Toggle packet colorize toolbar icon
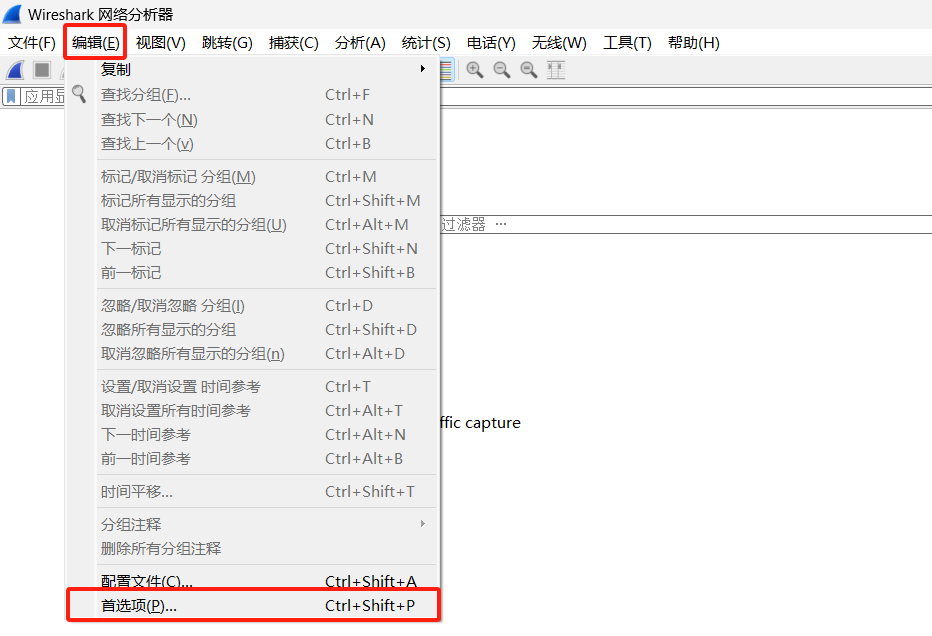Viewport: 932px width, 636px height. click(x=446, y=70)
